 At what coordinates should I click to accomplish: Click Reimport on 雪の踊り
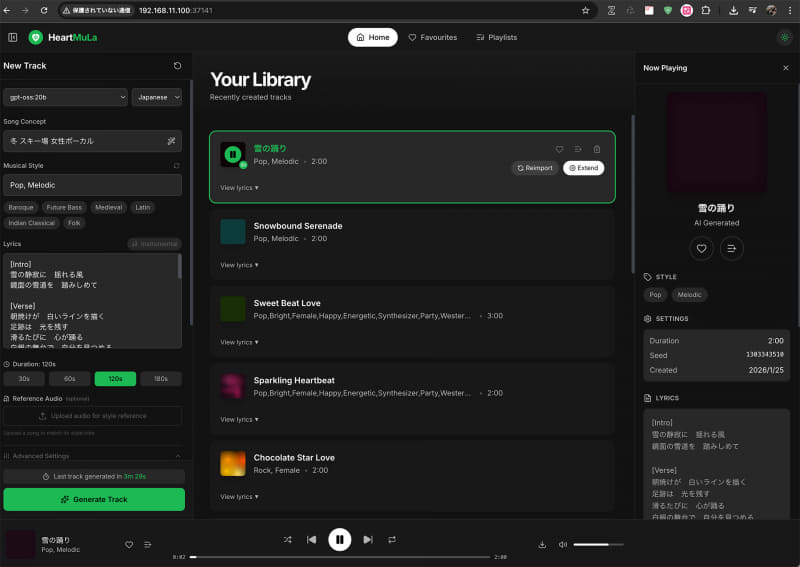[x=535, y=168]
